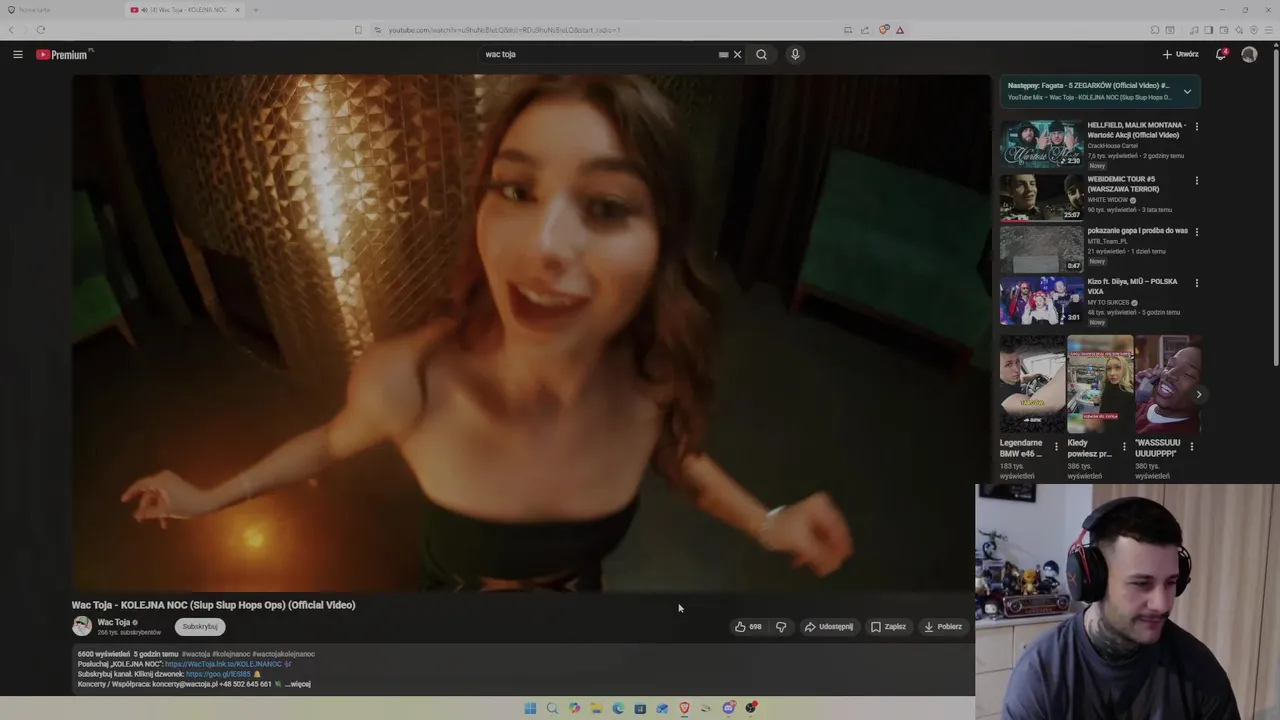Clear the 'wac toja' search text

pyautogui.click(x=738, y=54)
